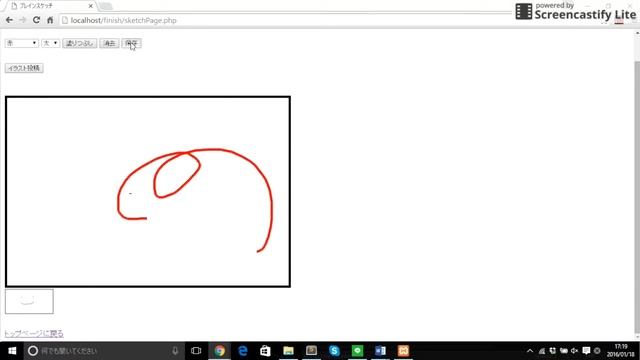Open Task View on the taskbar

(196, 351)
